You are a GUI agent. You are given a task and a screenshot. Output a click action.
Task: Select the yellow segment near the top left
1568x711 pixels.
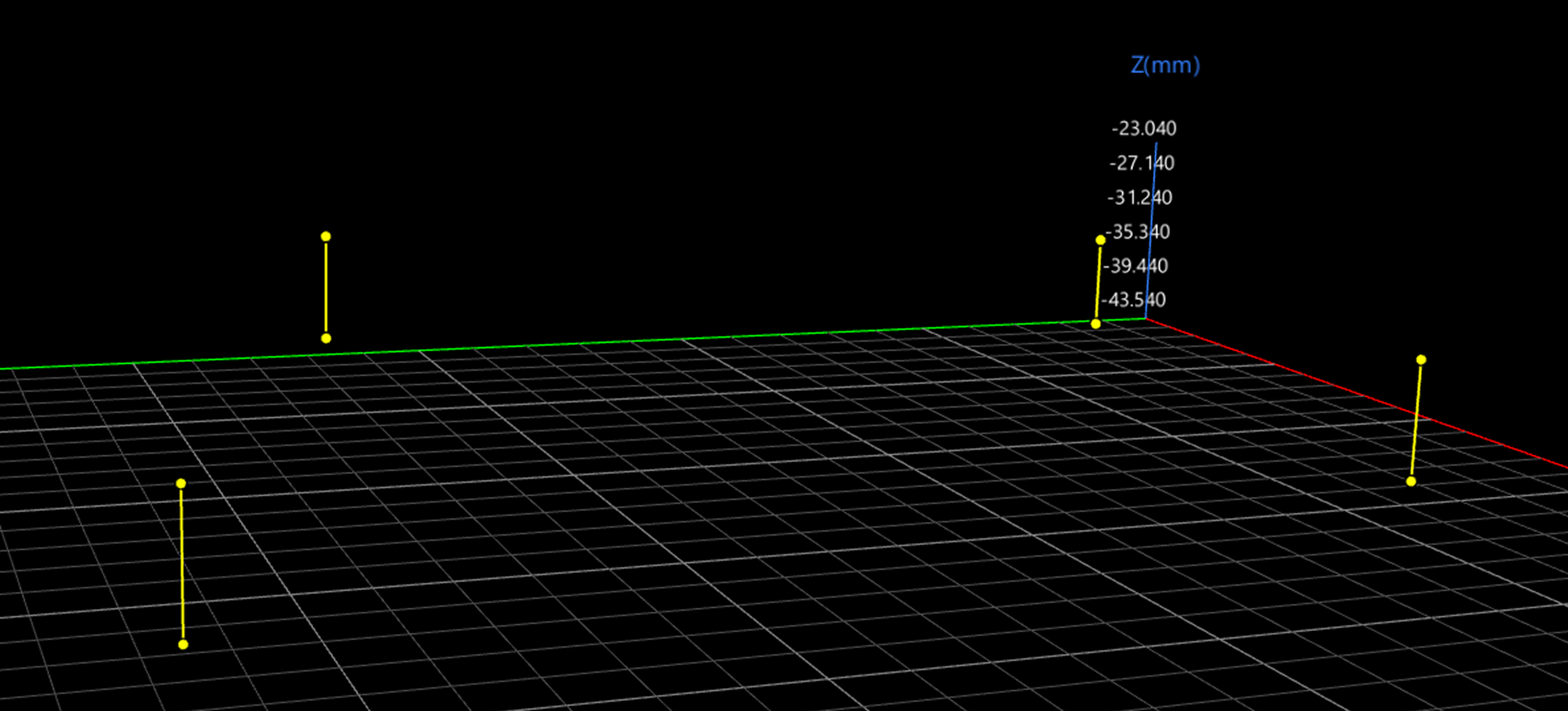(x=325, y=287)
